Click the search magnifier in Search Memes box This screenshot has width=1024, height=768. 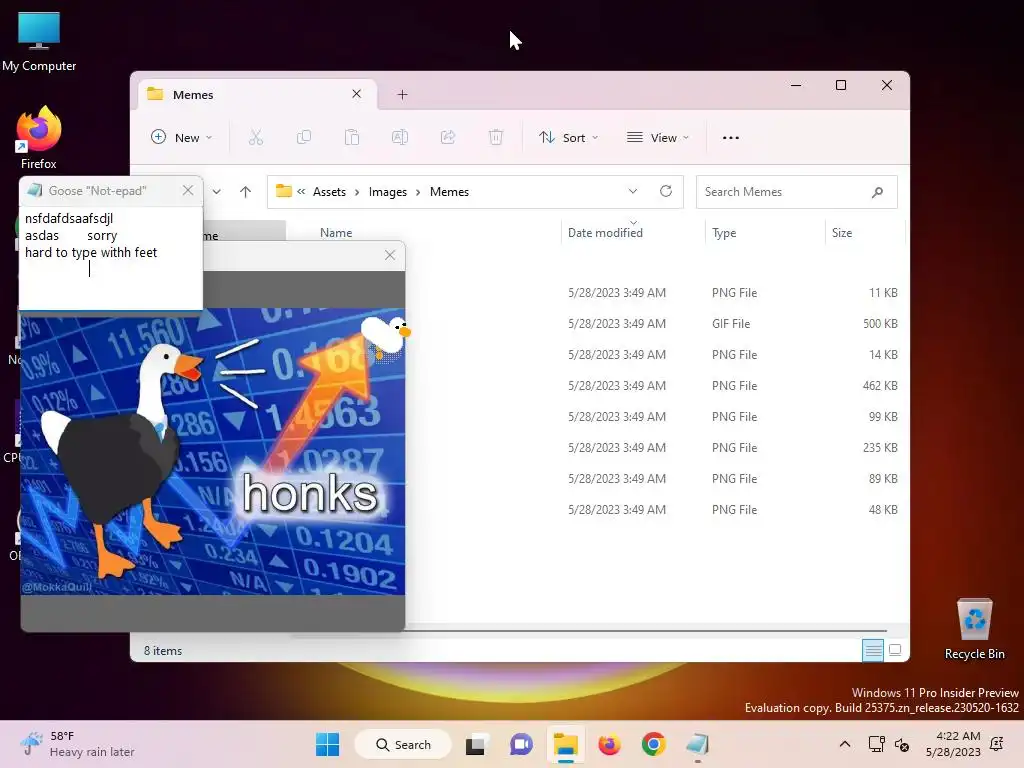tap(877, 192)
